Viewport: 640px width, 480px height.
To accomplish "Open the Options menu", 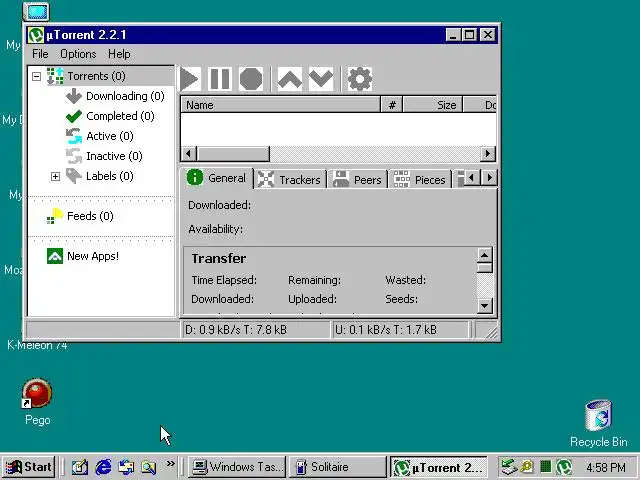I will click(x=78, y=54).
